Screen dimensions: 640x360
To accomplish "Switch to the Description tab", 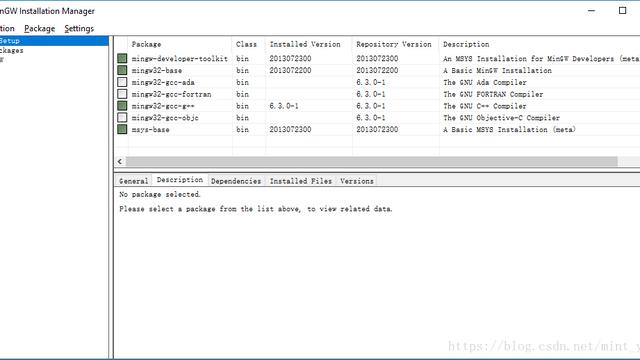I will [180, 180].
